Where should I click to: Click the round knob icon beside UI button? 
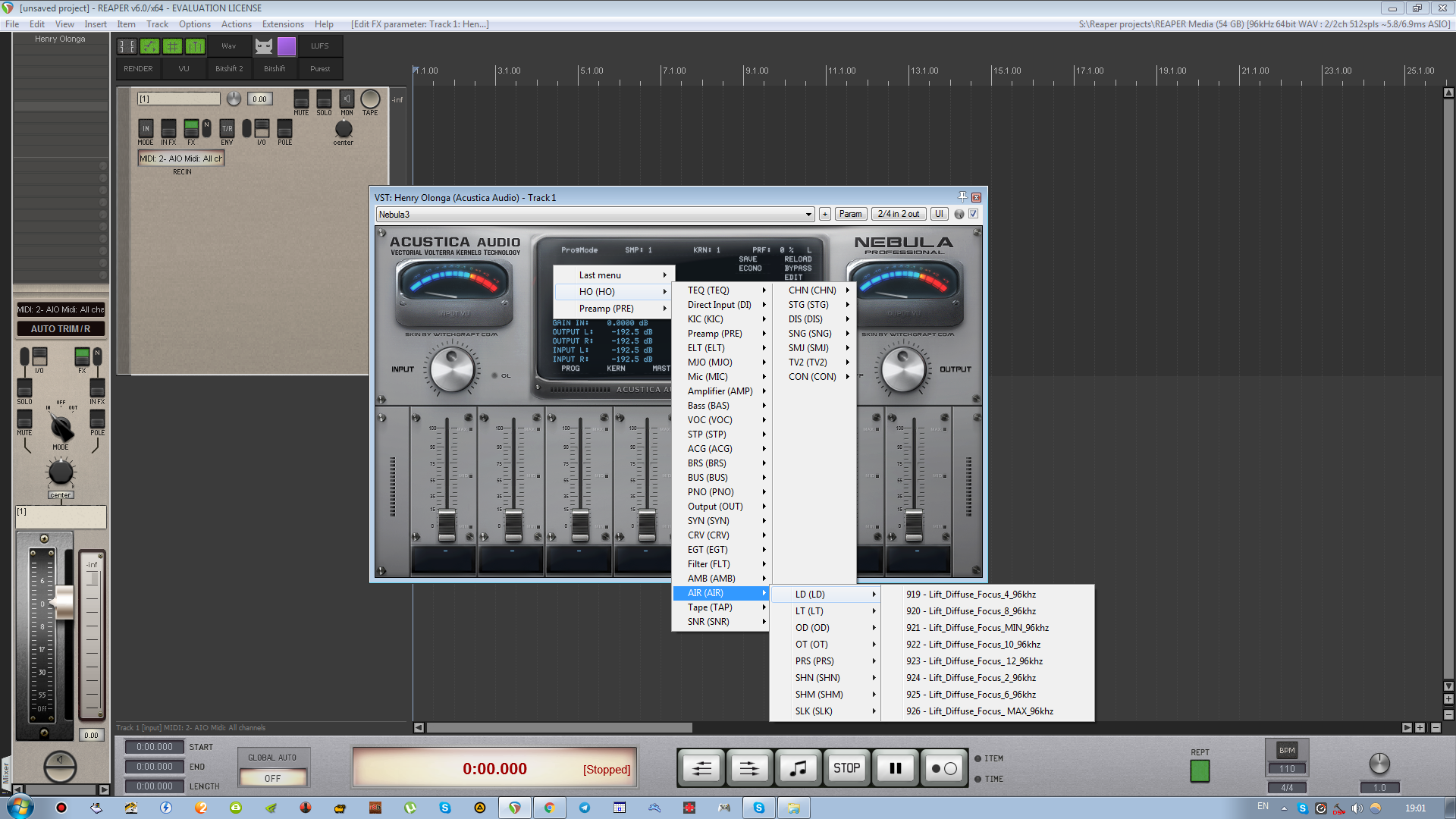959,214
